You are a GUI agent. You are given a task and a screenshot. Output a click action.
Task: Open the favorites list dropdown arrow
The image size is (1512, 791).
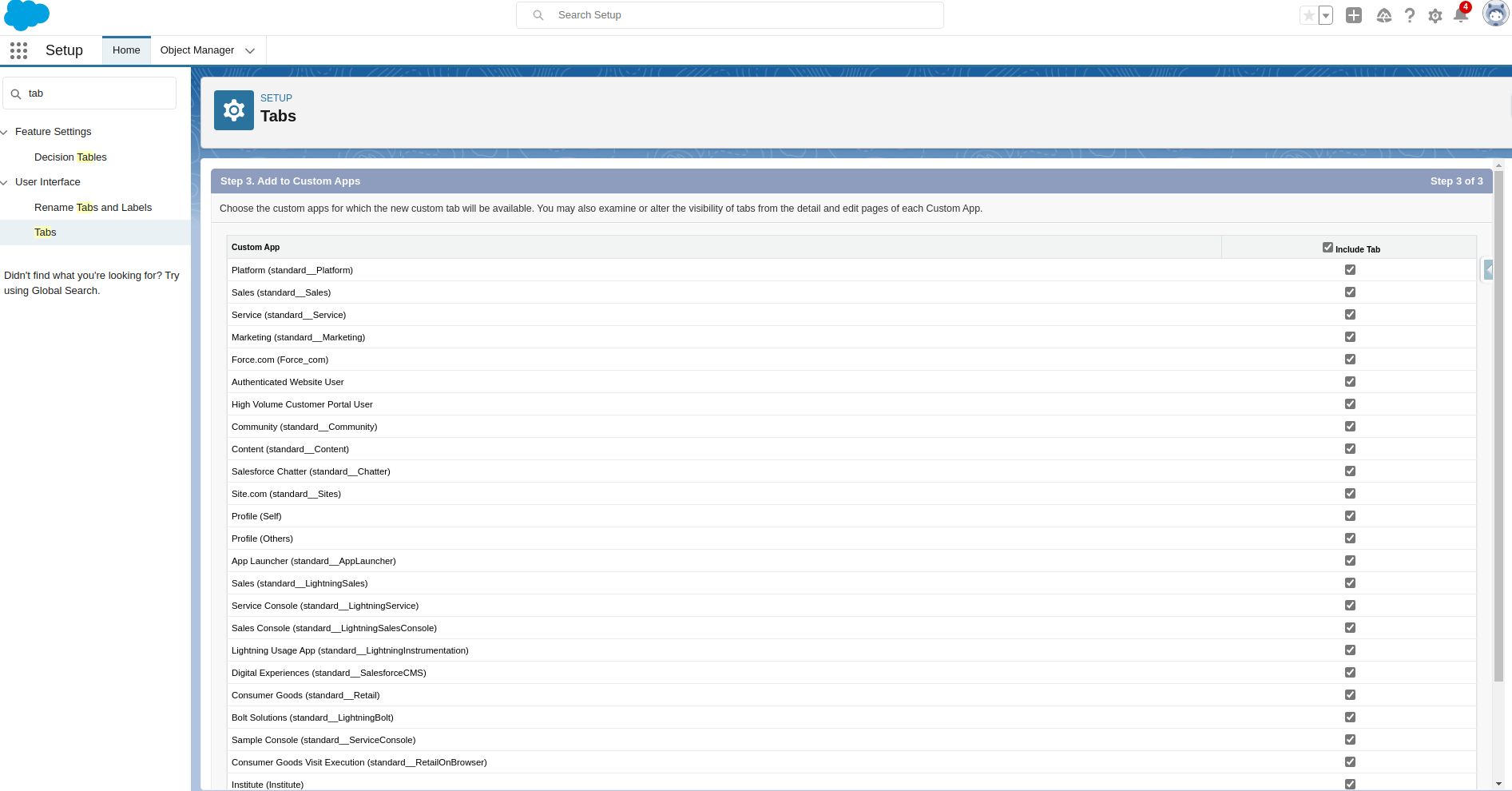1326,15
